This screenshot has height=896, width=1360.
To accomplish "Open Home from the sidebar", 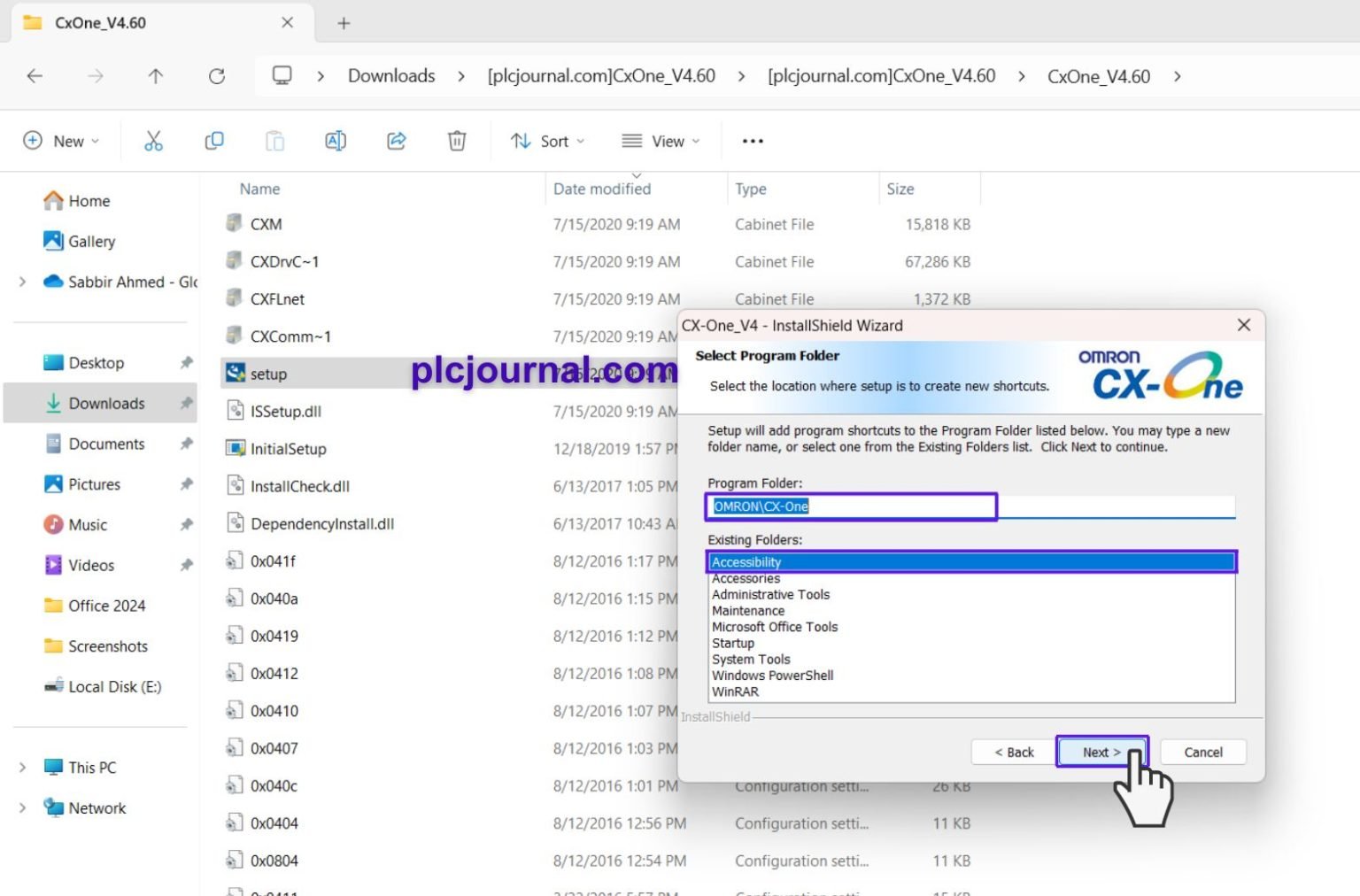I will 88,201.
